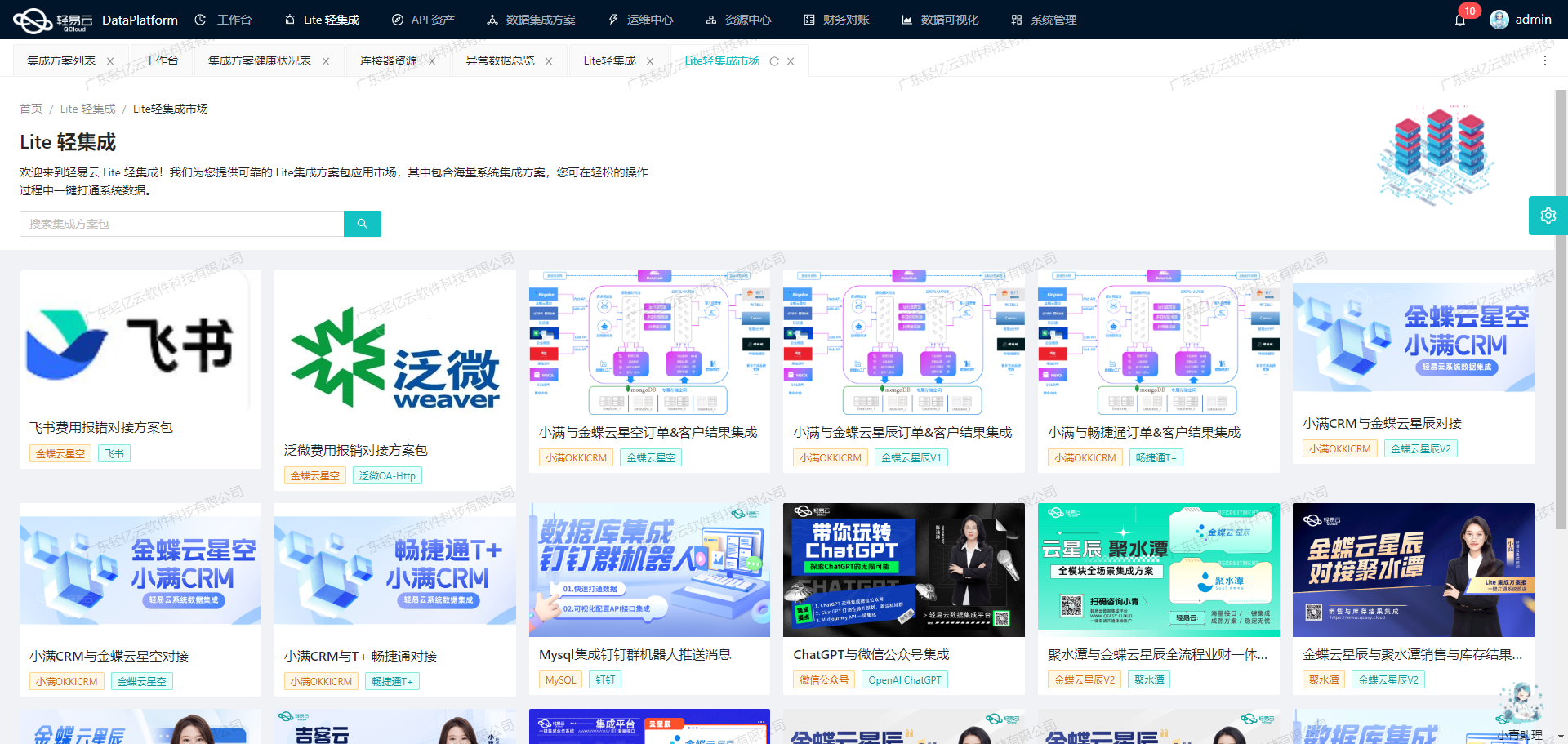Click the MySQL tag under Mysql集成钉钉群机器人 card

560,679
